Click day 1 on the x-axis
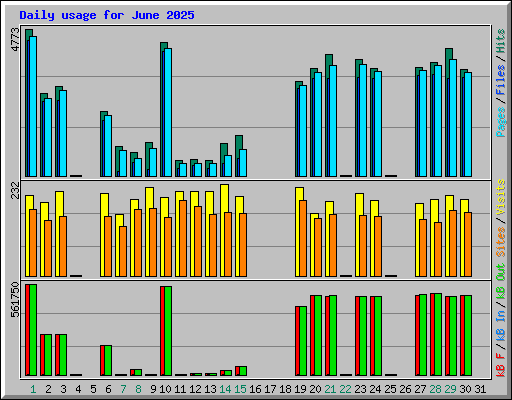This screenshot has height=400, width=512. tap(33, 389)
